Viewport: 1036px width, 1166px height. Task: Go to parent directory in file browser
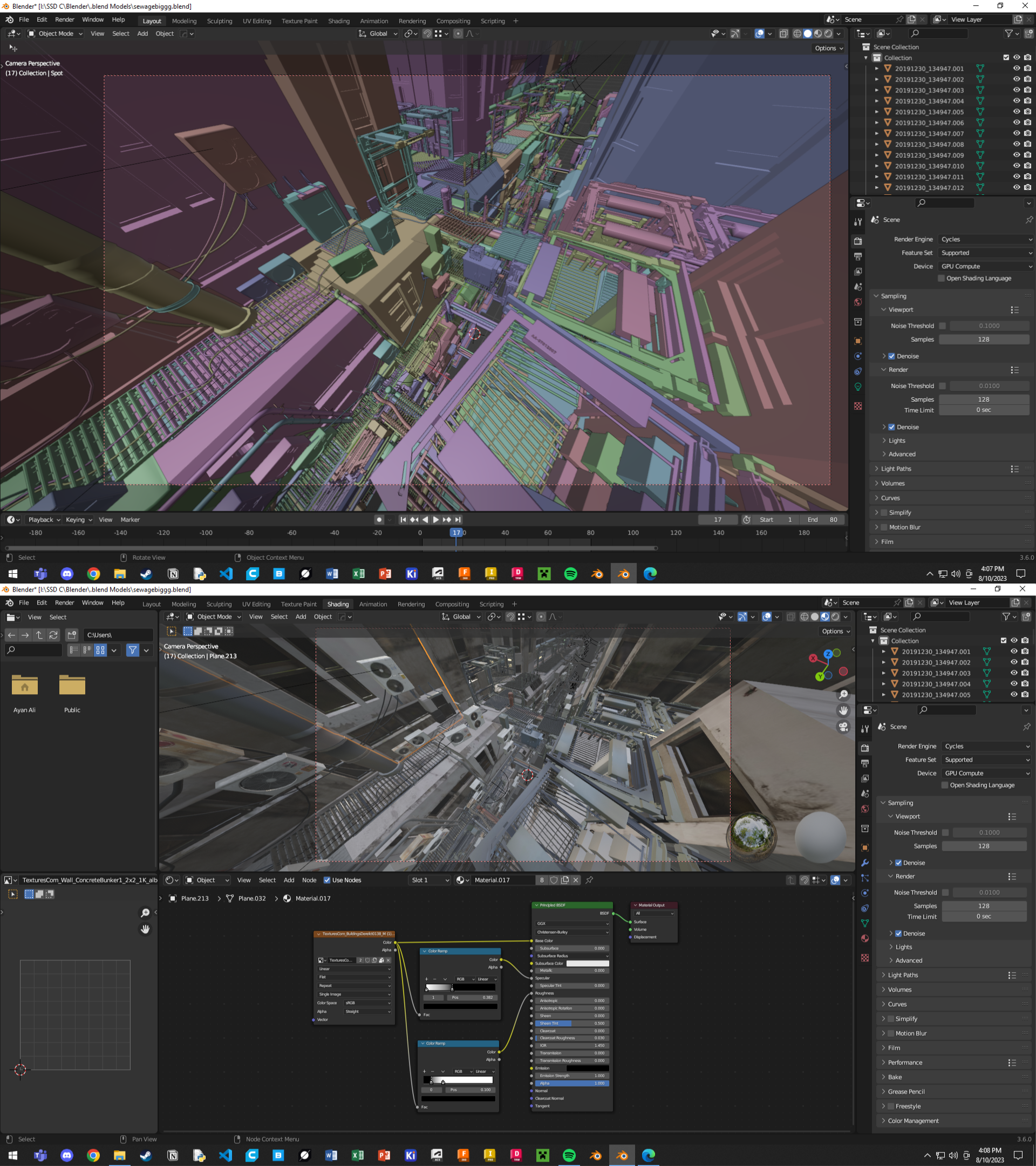pos(39,635)
